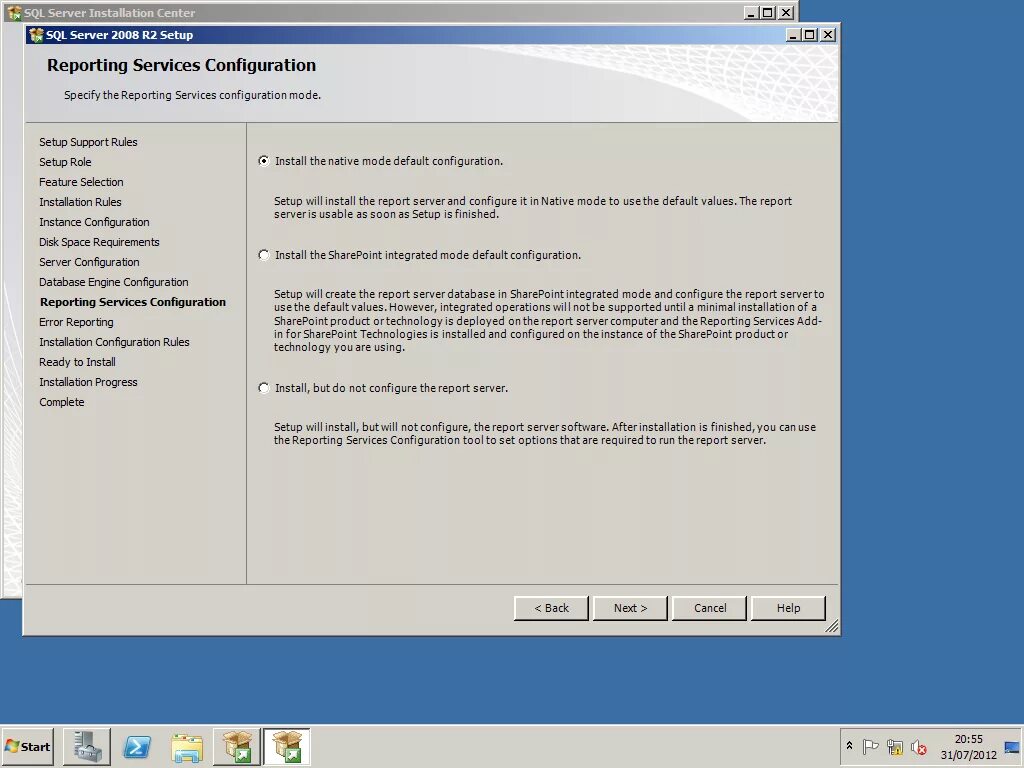This screenshot has height=768, width=1024.
Task: Click Installation Progress step
Action: [88, 382]
